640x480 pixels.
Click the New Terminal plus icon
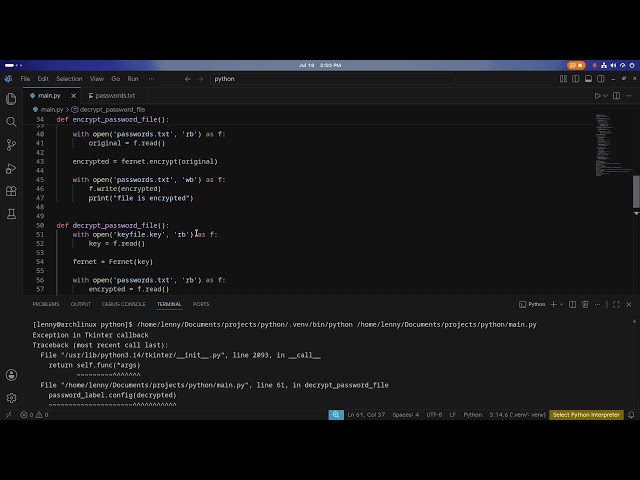coord(553,304)
